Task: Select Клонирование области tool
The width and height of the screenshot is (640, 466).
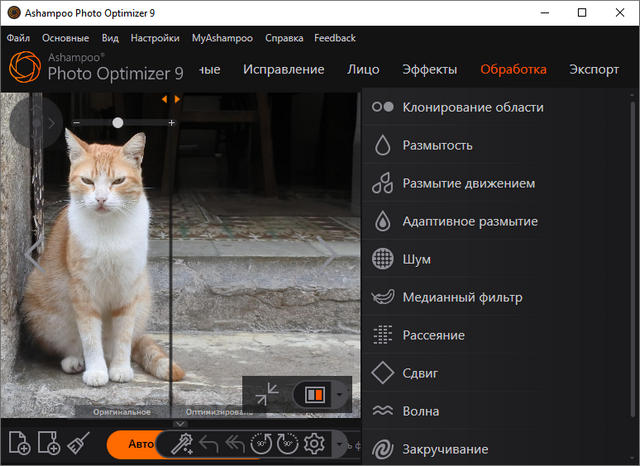Action: click(x=472, y=107)
